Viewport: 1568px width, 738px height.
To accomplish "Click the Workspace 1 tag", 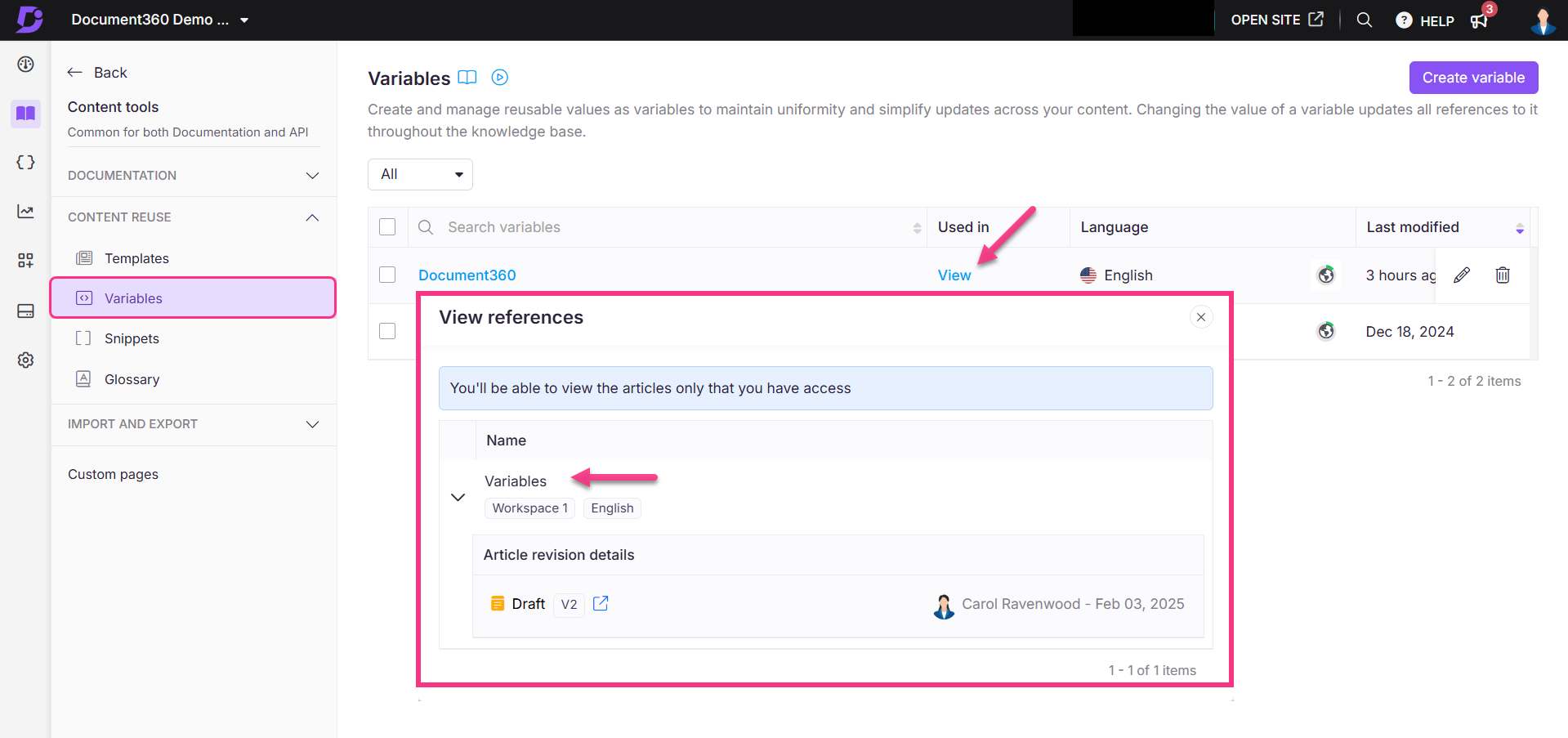I will pyautogui.click(x=530, y=508).
